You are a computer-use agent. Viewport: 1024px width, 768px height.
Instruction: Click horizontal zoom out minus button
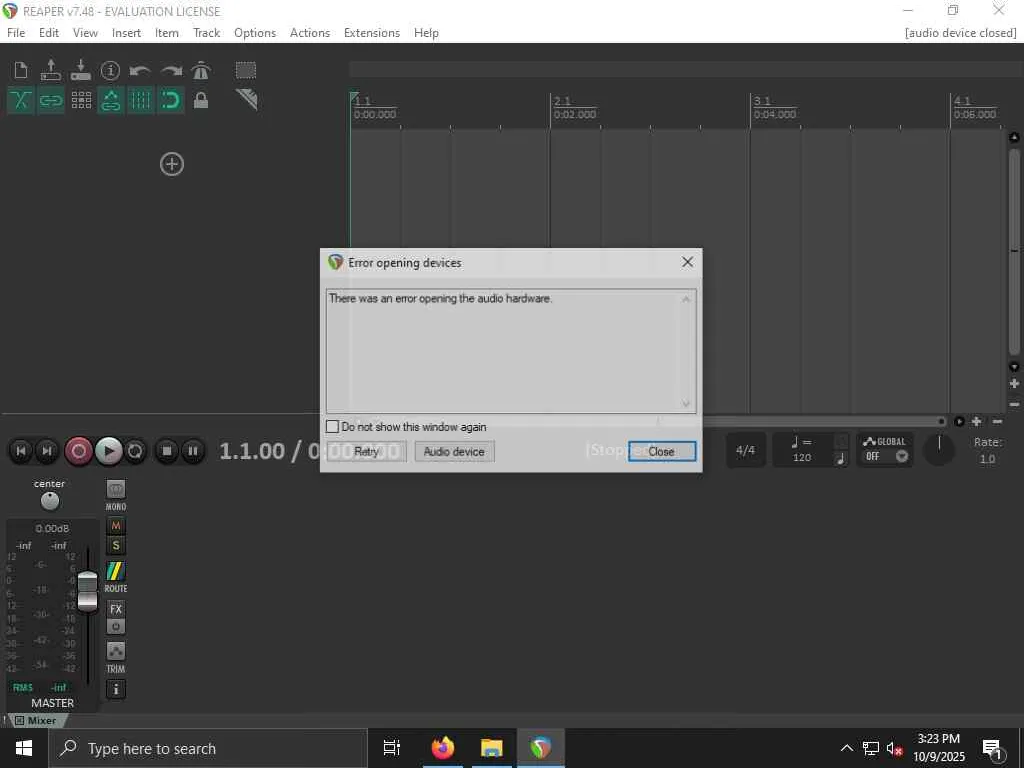click(x=997, y=421)
